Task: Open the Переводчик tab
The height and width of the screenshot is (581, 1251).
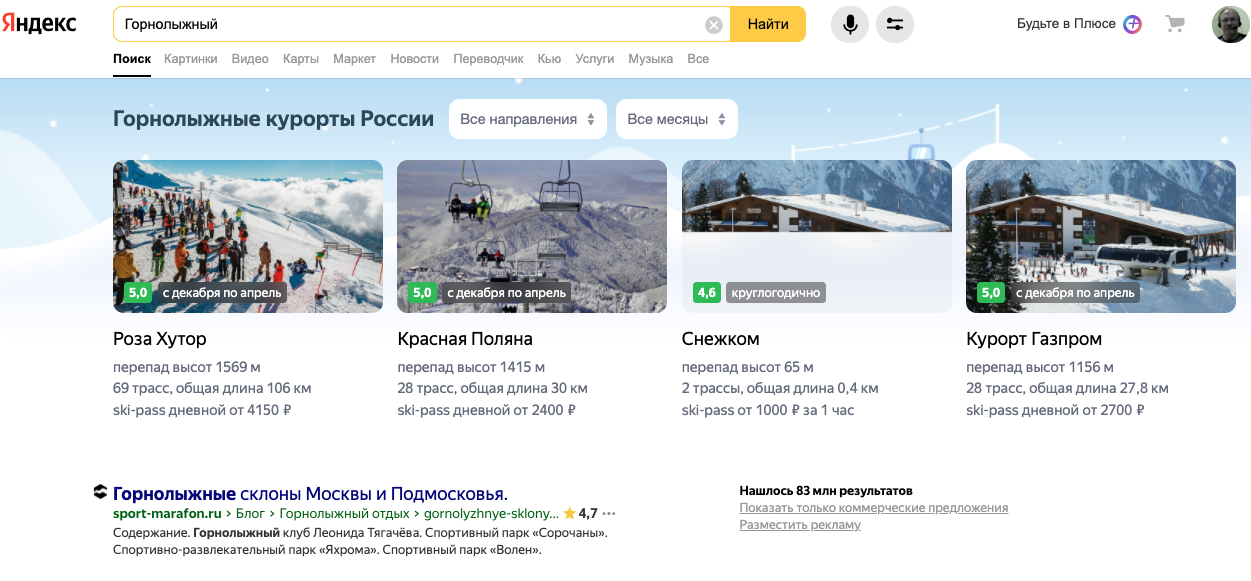Action: coord(489,59)
